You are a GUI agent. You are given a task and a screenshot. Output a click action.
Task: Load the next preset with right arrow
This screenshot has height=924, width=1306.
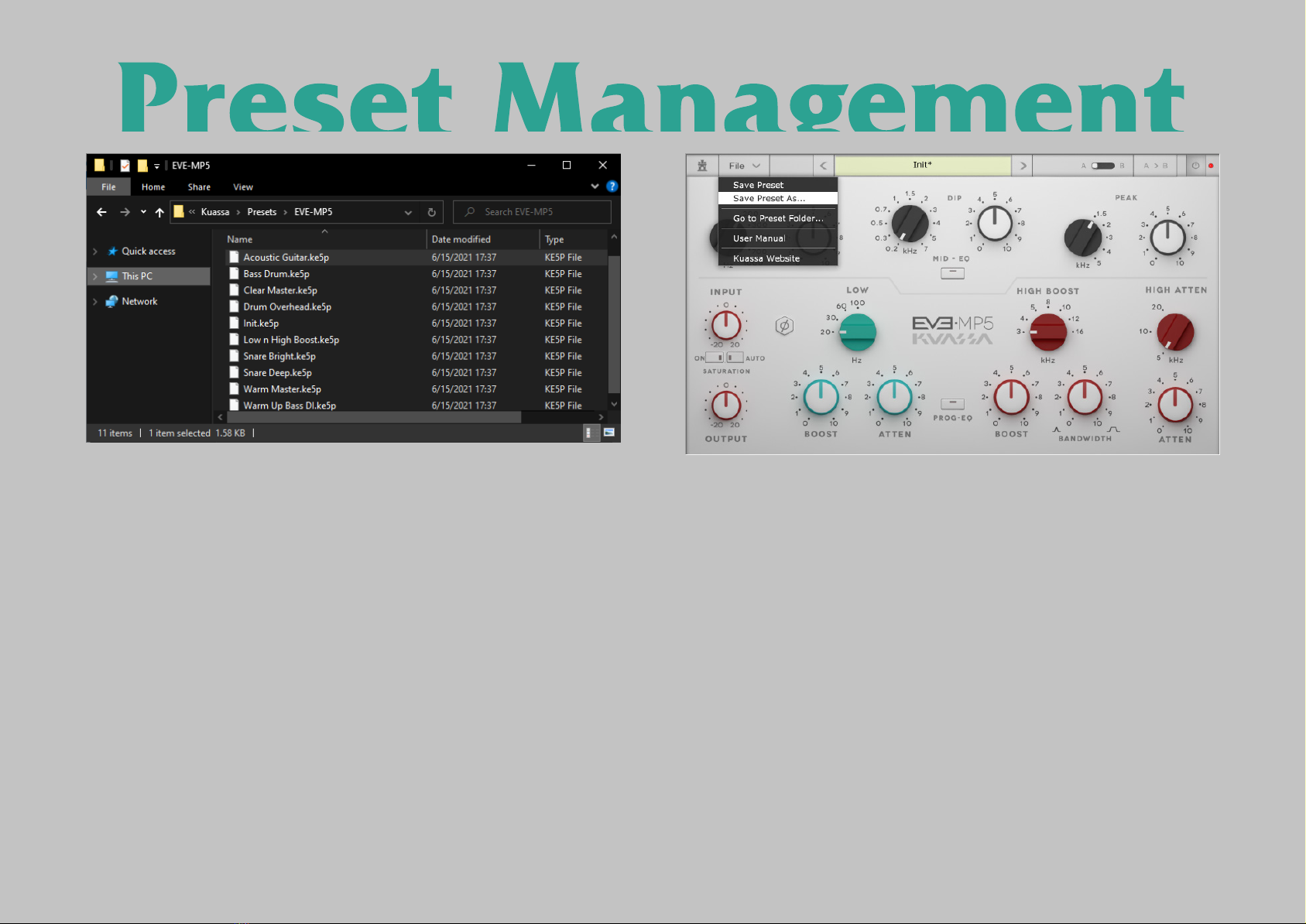(1023, 166)
